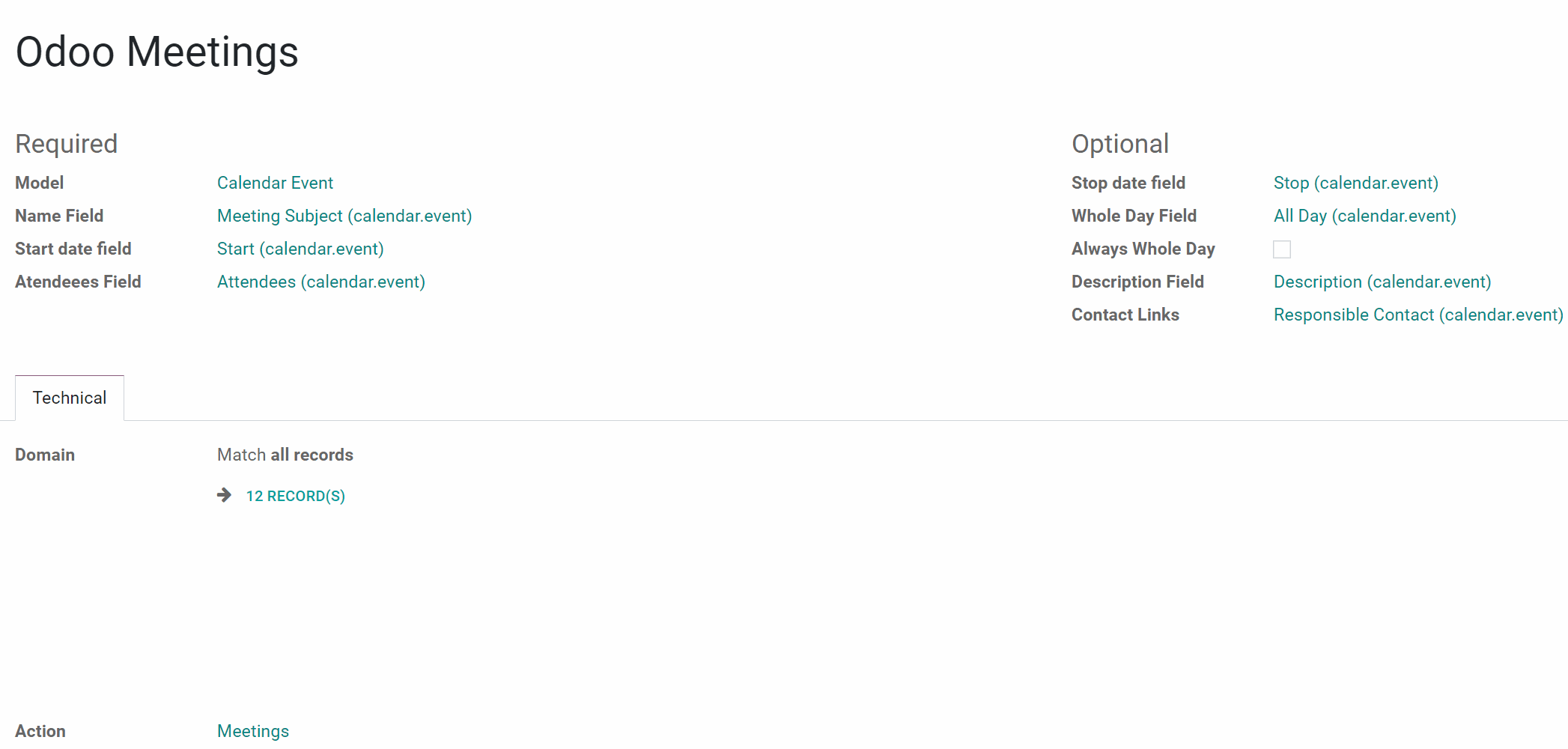Open Meeting Subject (calendar.event) field link

[344, 216]
